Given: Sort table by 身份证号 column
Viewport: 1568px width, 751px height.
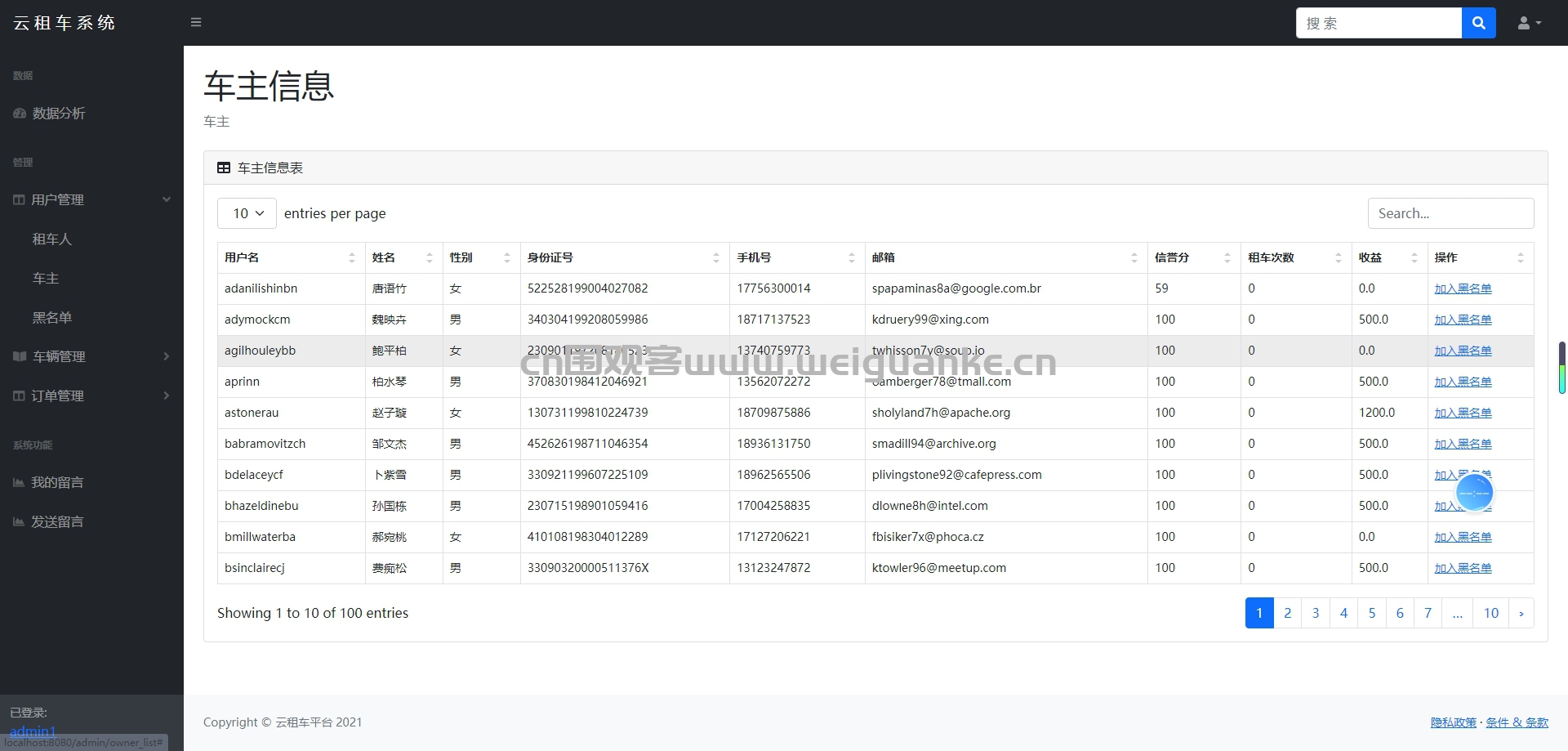Looking at the screenshot, I should click(x=625, y=257).
